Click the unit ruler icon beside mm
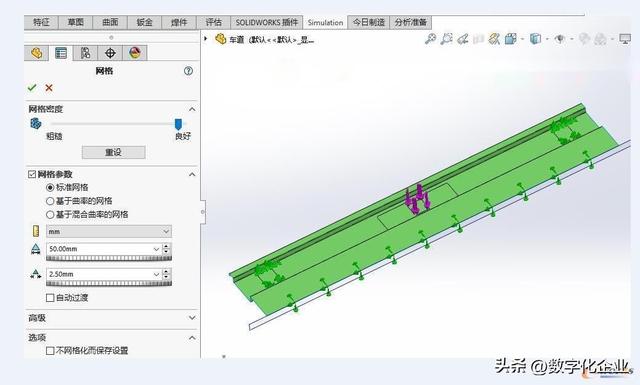 tap(36, 231)
